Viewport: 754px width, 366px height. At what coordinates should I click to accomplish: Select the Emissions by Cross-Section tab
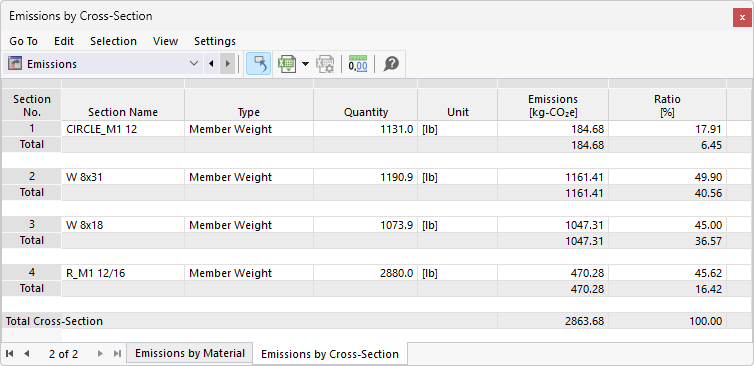coord(330,354)
